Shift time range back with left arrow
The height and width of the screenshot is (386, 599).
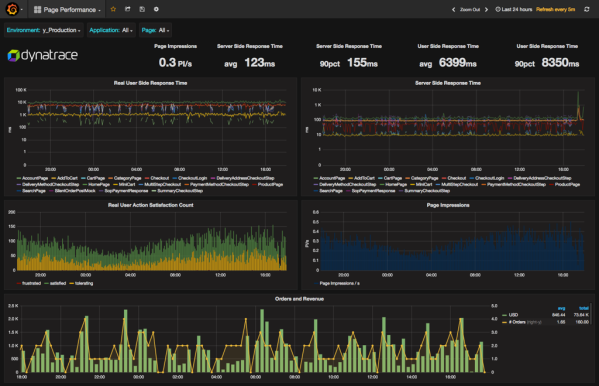point(453,10)
